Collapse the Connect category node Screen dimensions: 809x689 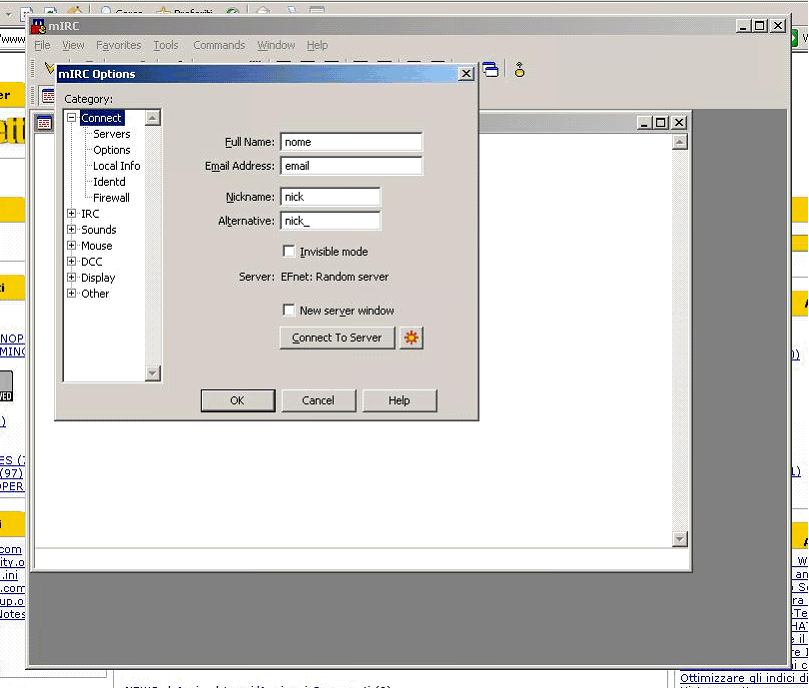click(x=72, y=118)
